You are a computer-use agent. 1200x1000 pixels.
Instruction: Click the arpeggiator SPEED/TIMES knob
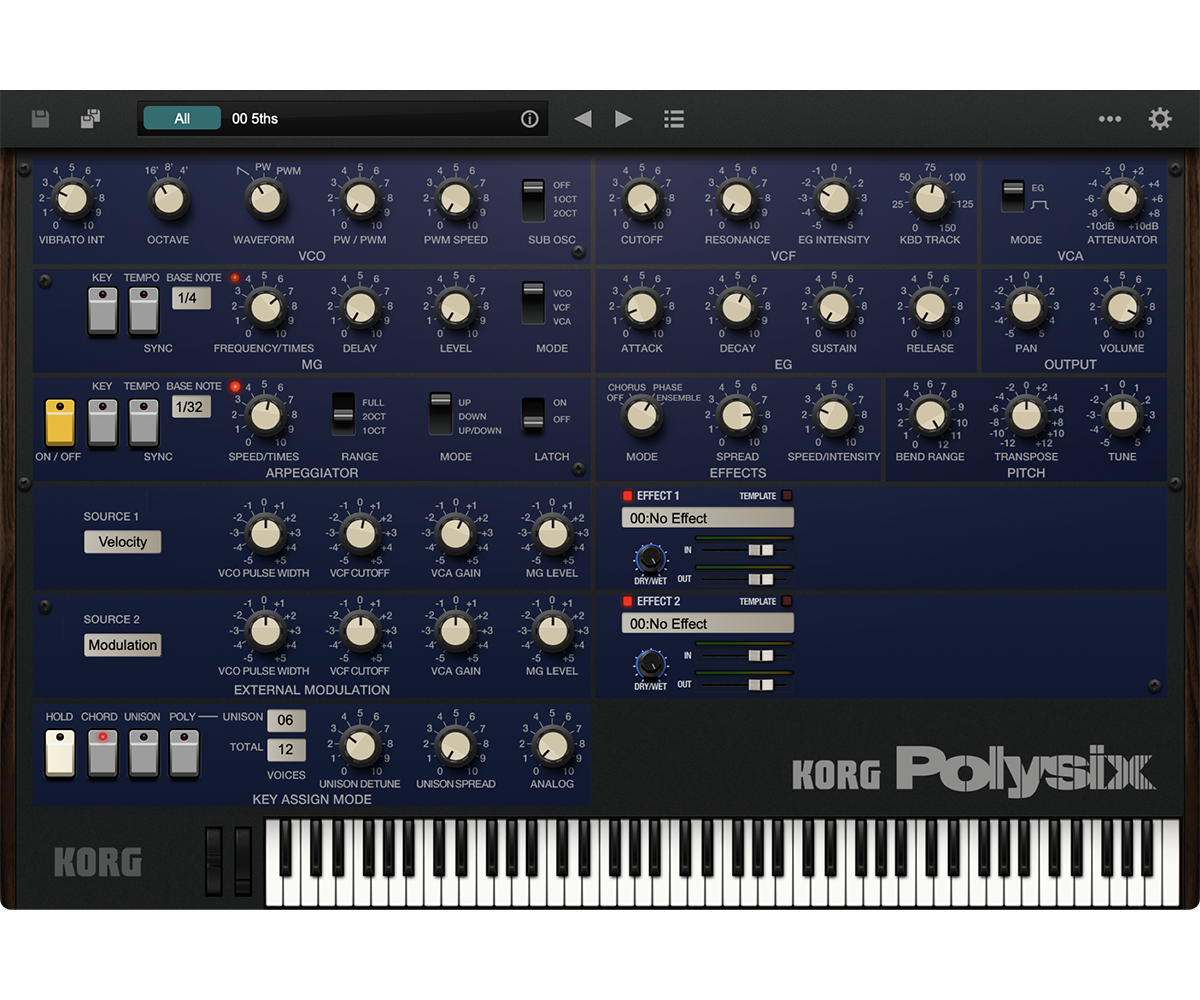tap(265, 415)
